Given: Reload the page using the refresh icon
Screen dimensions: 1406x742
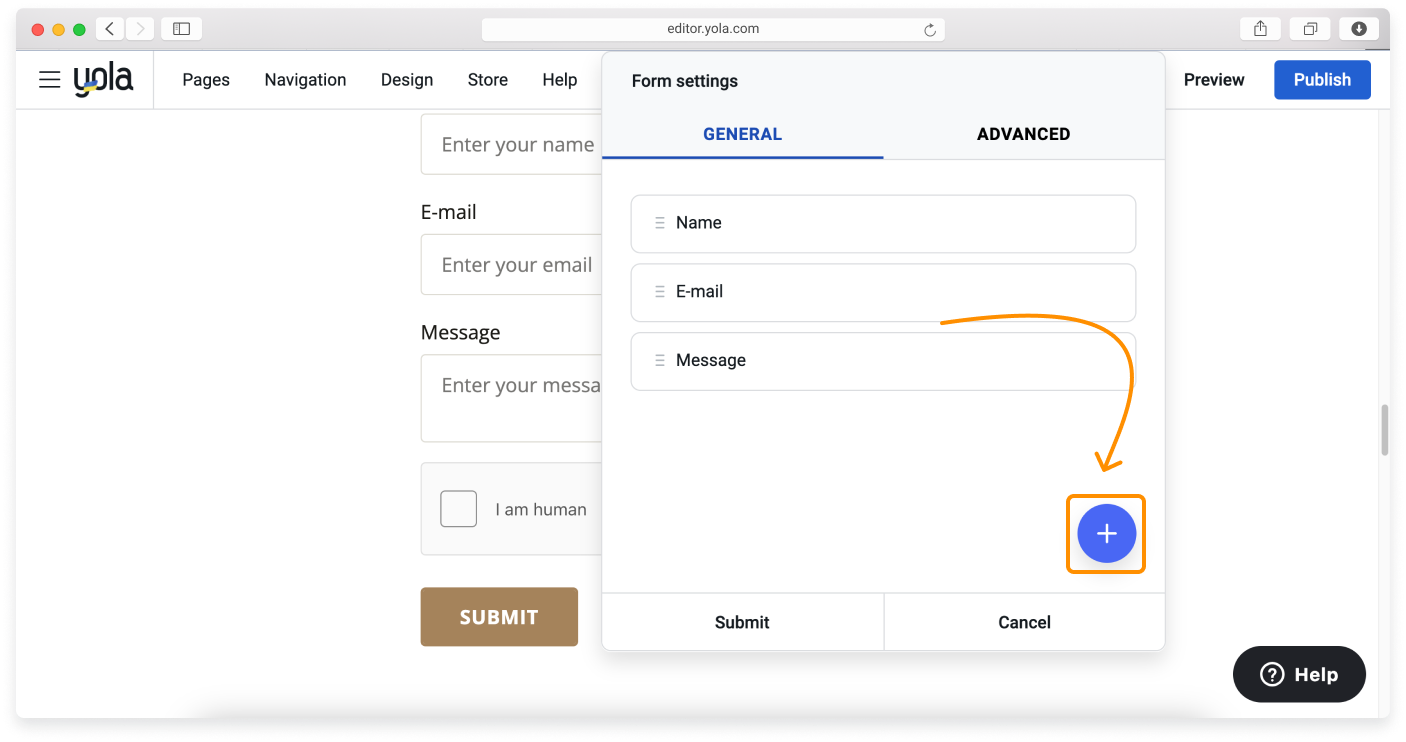Looking at the screenshot, I should (929, 30).
